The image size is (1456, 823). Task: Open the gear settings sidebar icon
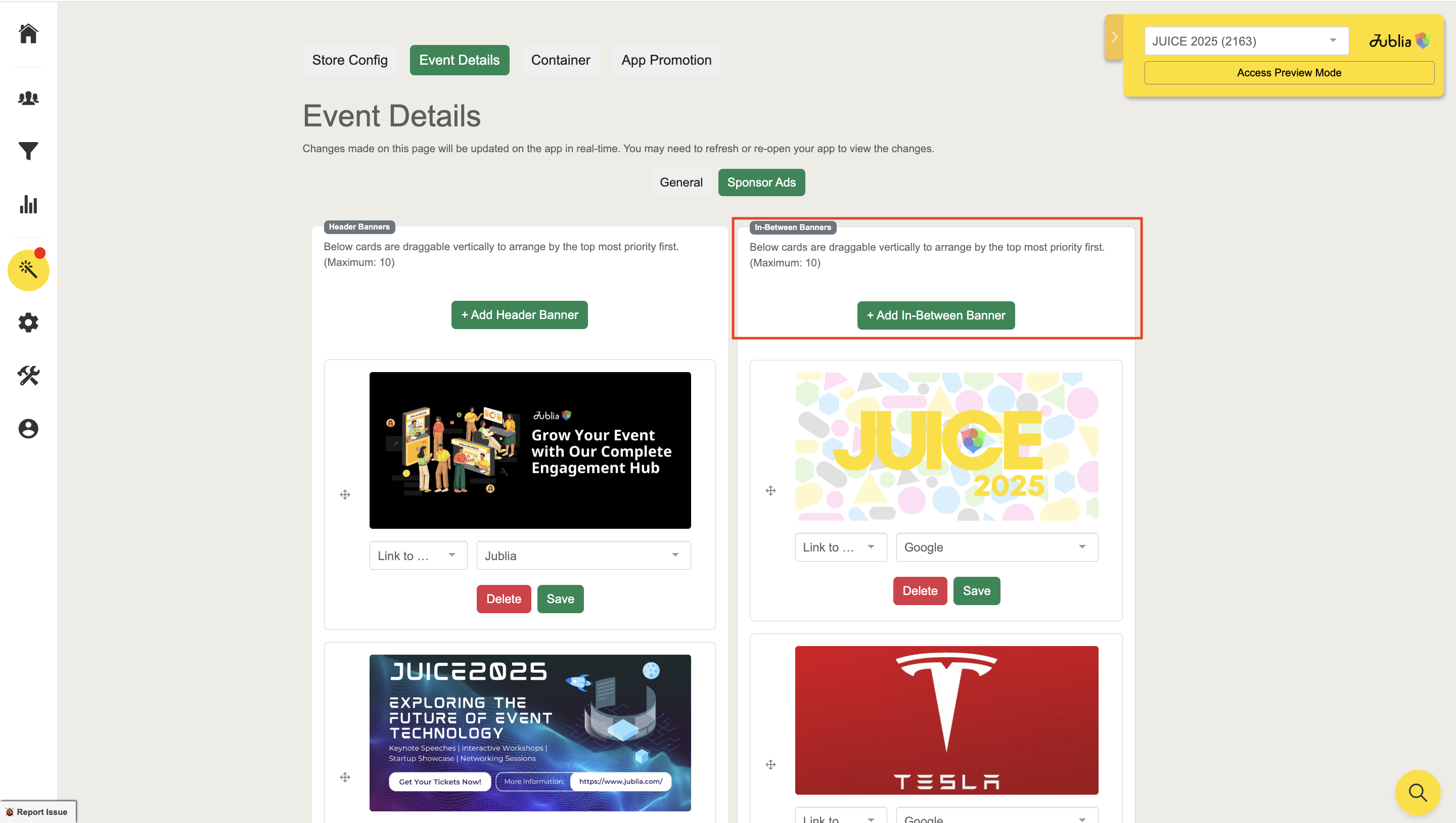(28, 323)
